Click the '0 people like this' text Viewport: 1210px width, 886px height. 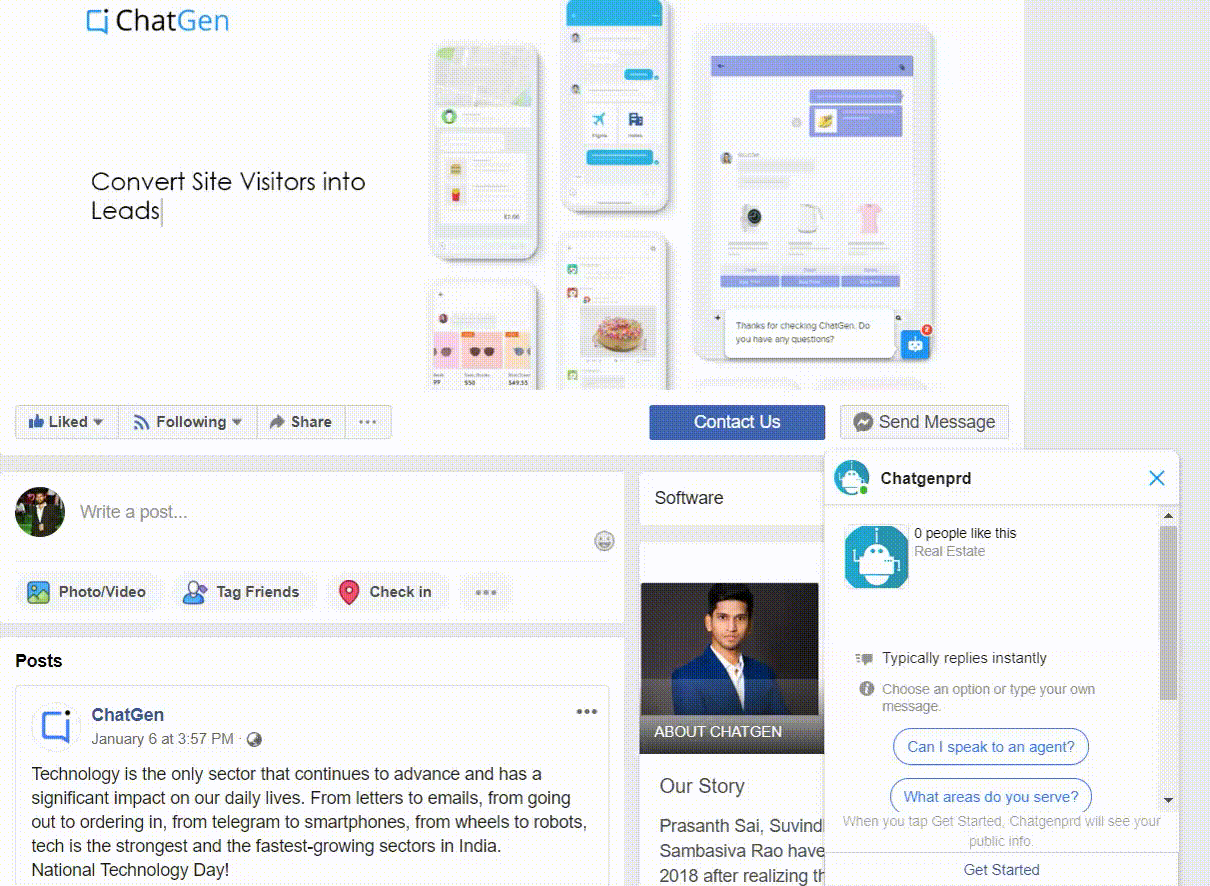(x=965, y=534)
